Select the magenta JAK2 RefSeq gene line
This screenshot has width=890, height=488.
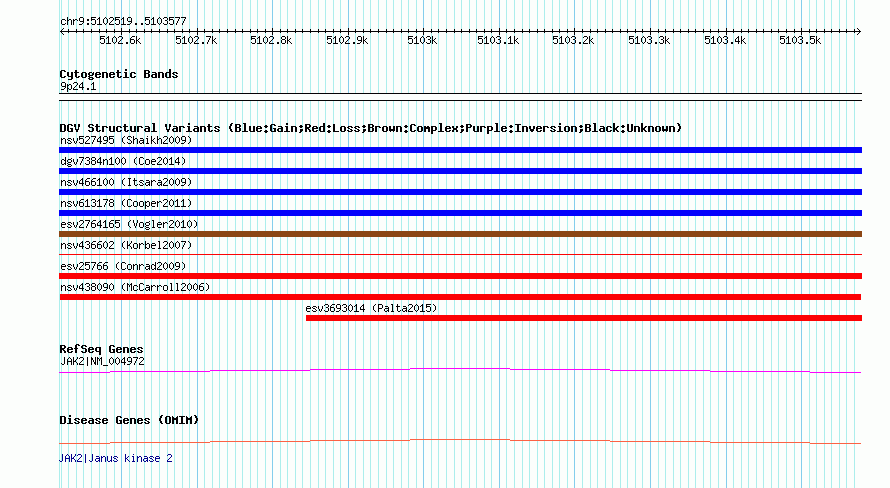click(460, 371)
